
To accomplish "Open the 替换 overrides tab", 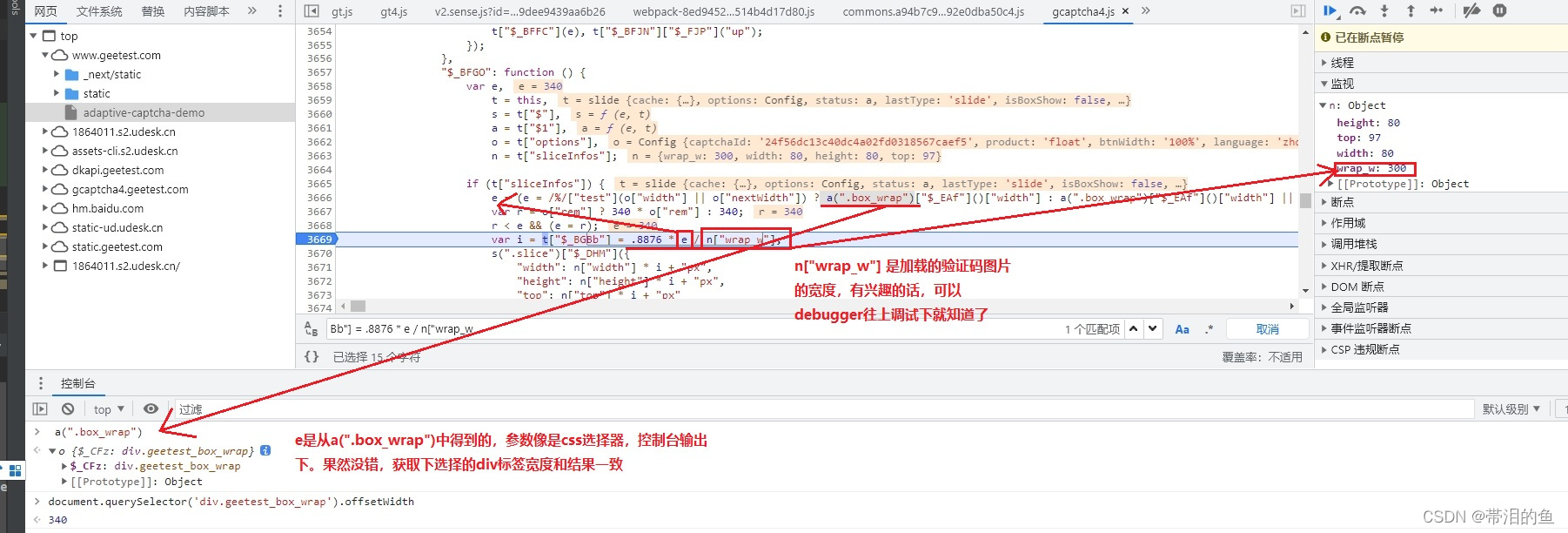I will click(153, 11).
